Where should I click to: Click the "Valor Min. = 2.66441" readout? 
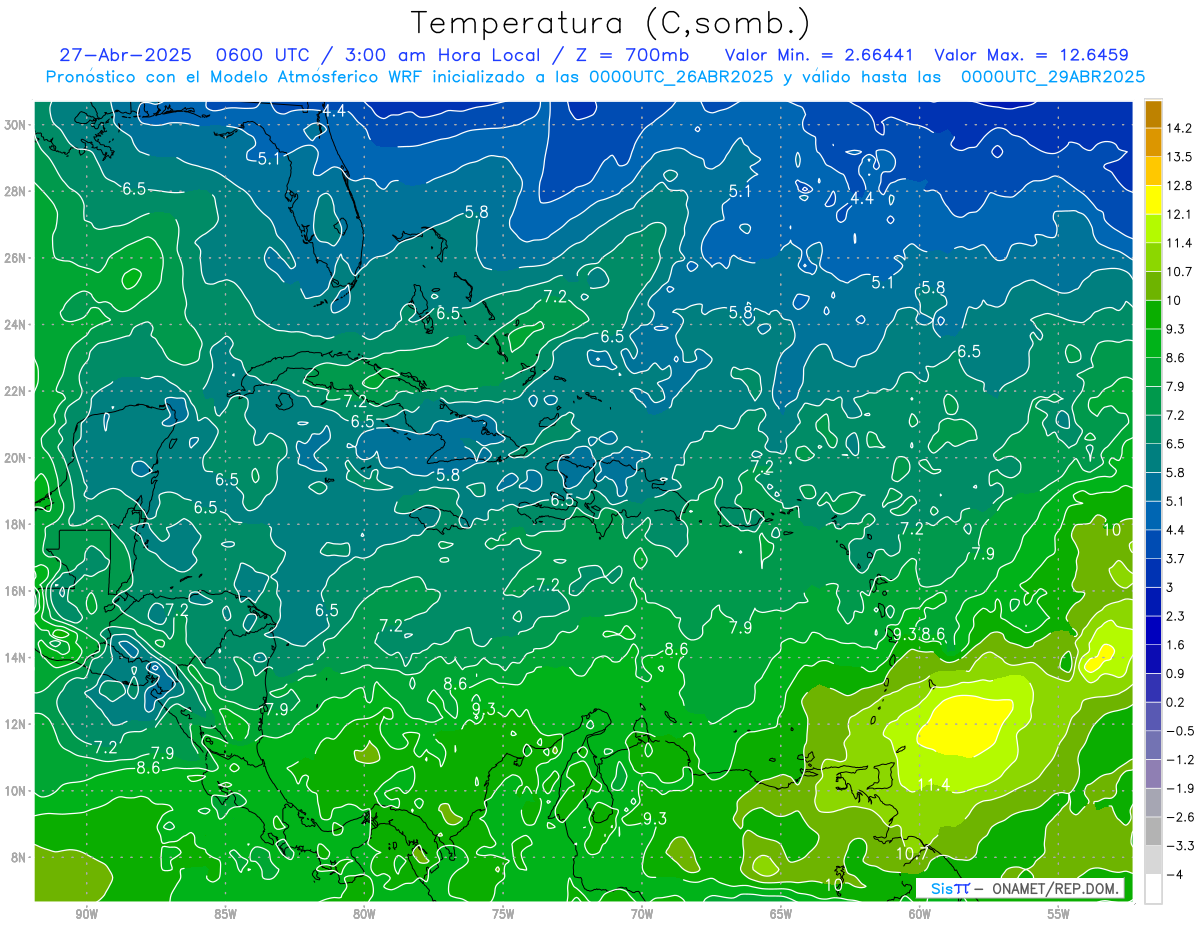(x=817, y=54)
